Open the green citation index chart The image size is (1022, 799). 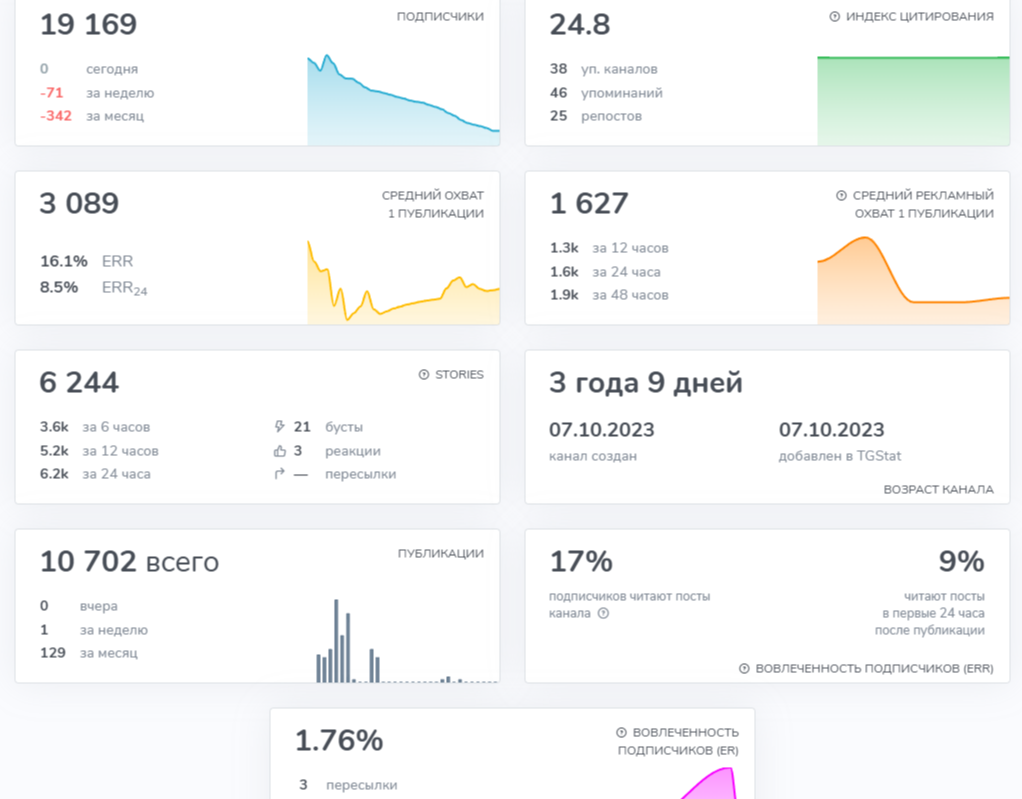(913, 101)
